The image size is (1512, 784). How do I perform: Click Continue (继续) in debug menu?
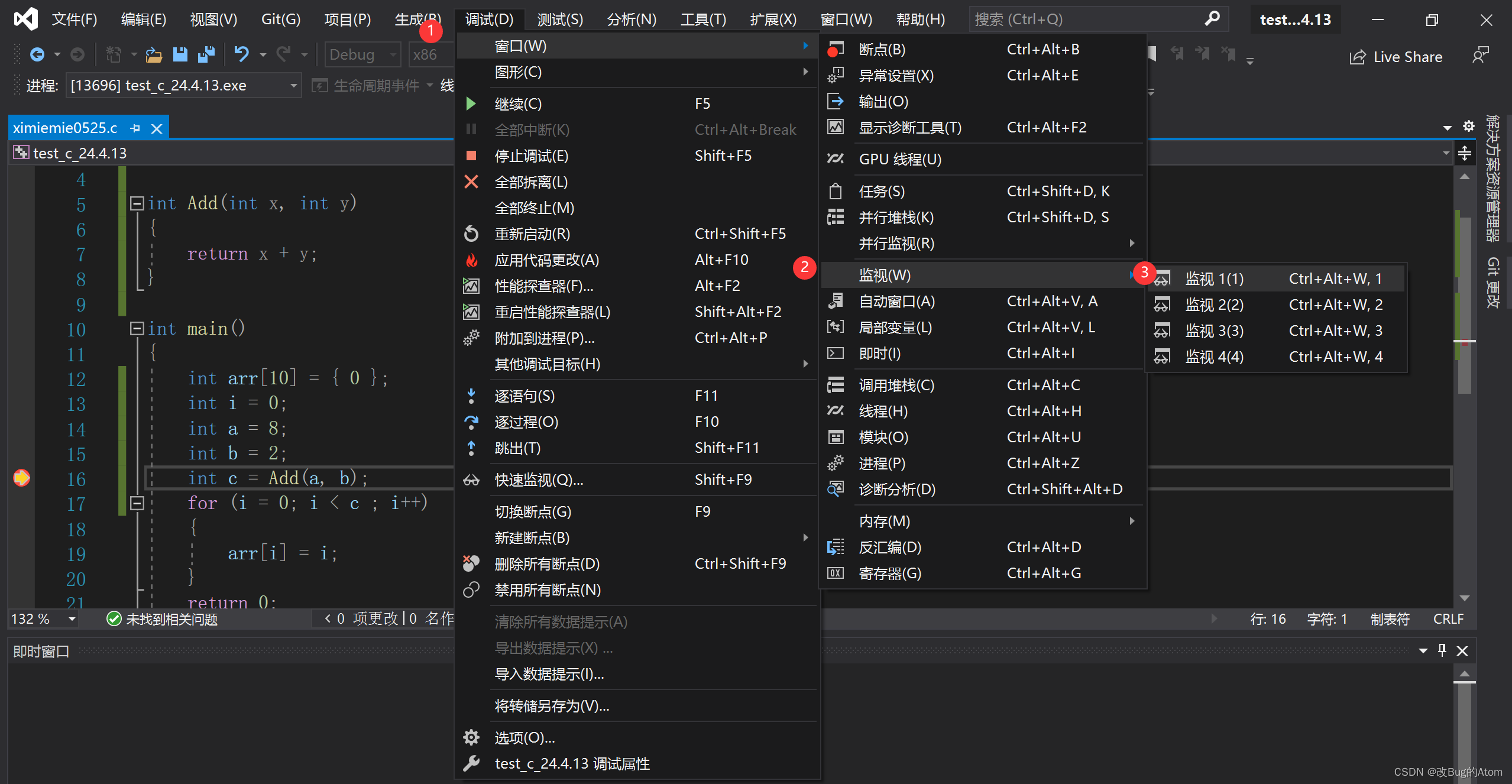tap(517, 103)
